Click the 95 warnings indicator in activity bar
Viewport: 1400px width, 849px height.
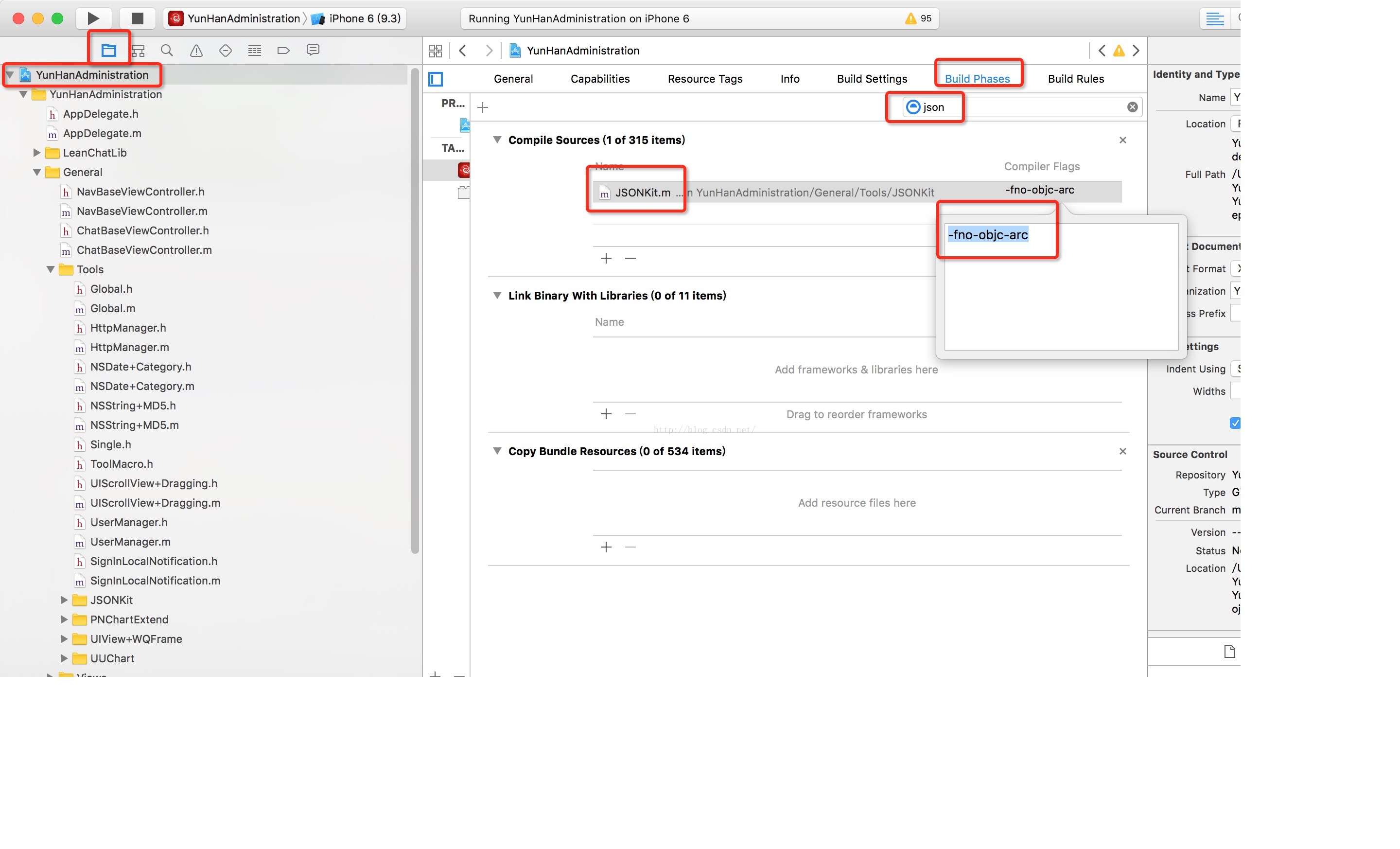pyautogui.click(x=918, y=18)
